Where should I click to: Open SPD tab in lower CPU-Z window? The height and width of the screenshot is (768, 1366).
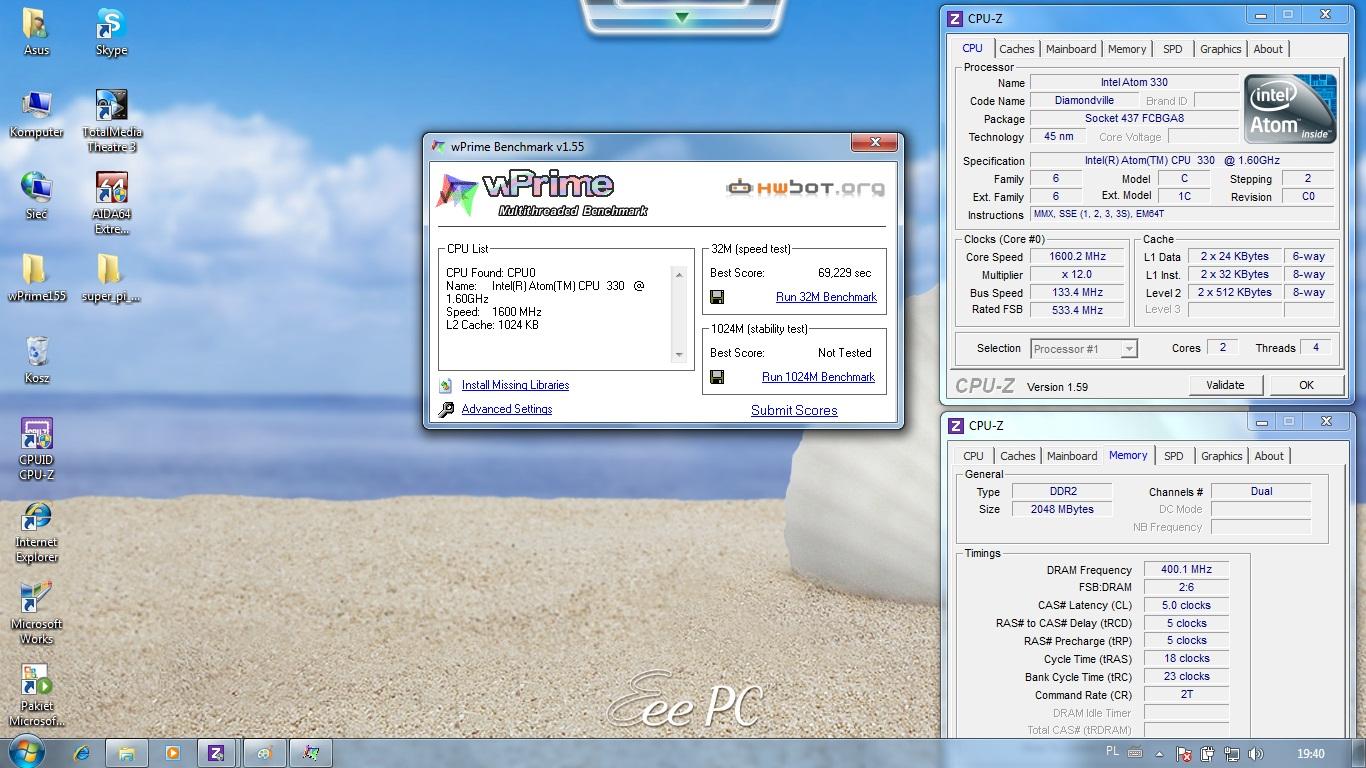[x=1174, y=456]
